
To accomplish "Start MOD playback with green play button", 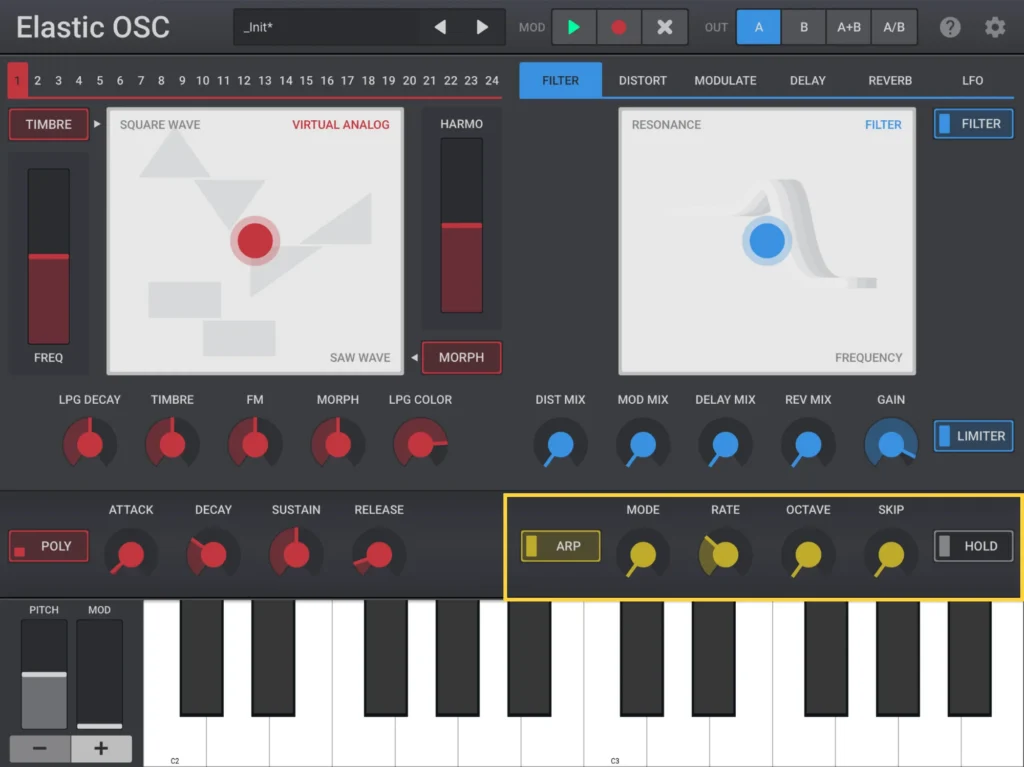I will tap(573, 27).
